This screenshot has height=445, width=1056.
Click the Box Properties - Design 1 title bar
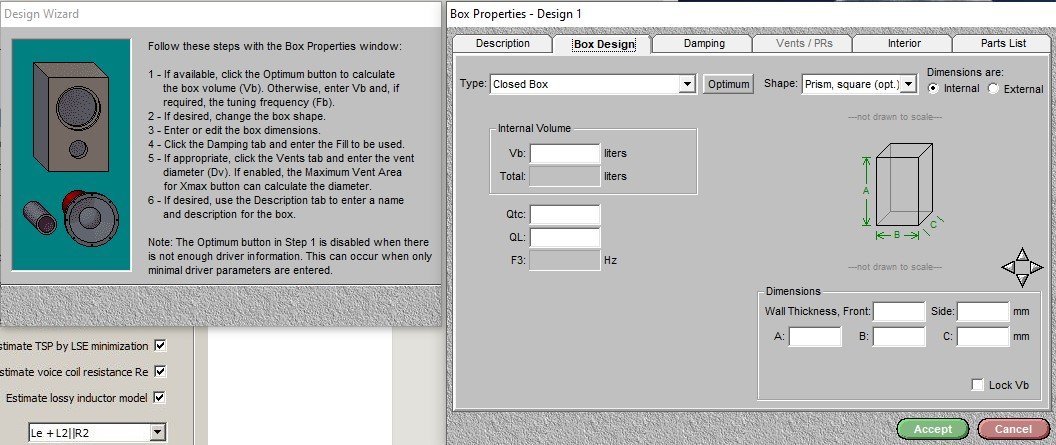[750, 13]
